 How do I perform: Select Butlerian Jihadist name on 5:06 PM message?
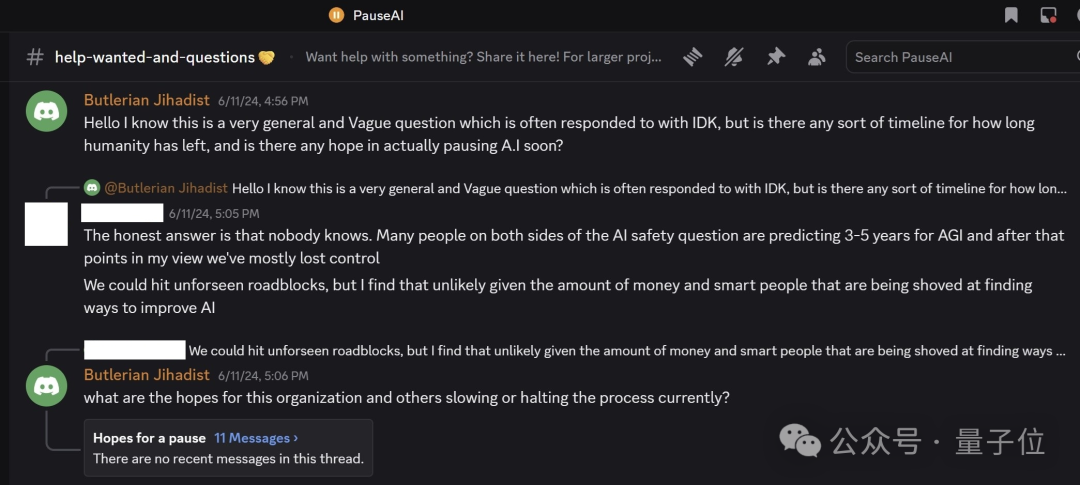pos(147,375)
